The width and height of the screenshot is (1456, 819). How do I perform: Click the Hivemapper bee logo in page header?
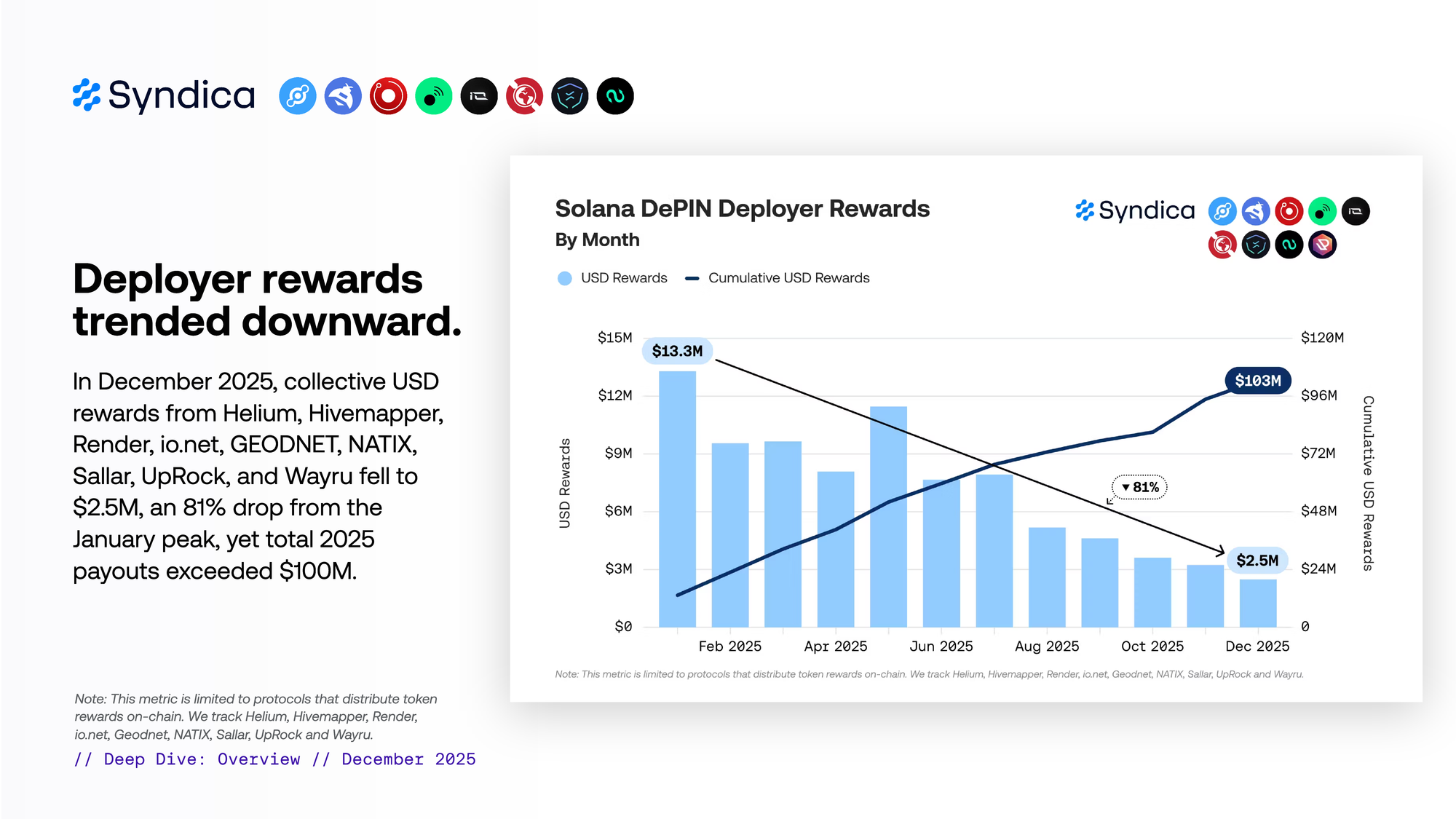point(343,96)
